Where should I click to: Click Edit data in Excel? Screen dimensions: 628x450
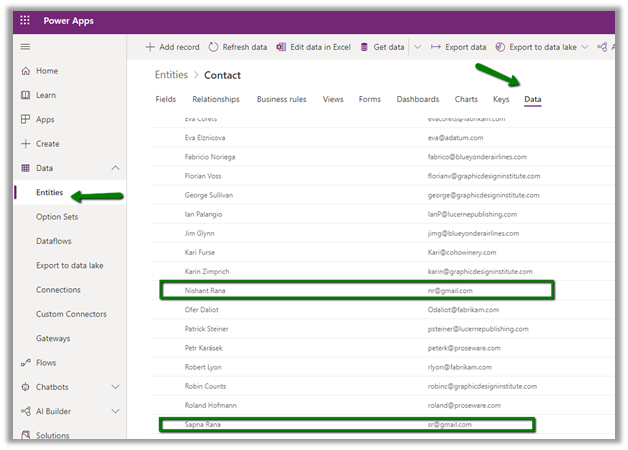313,47
